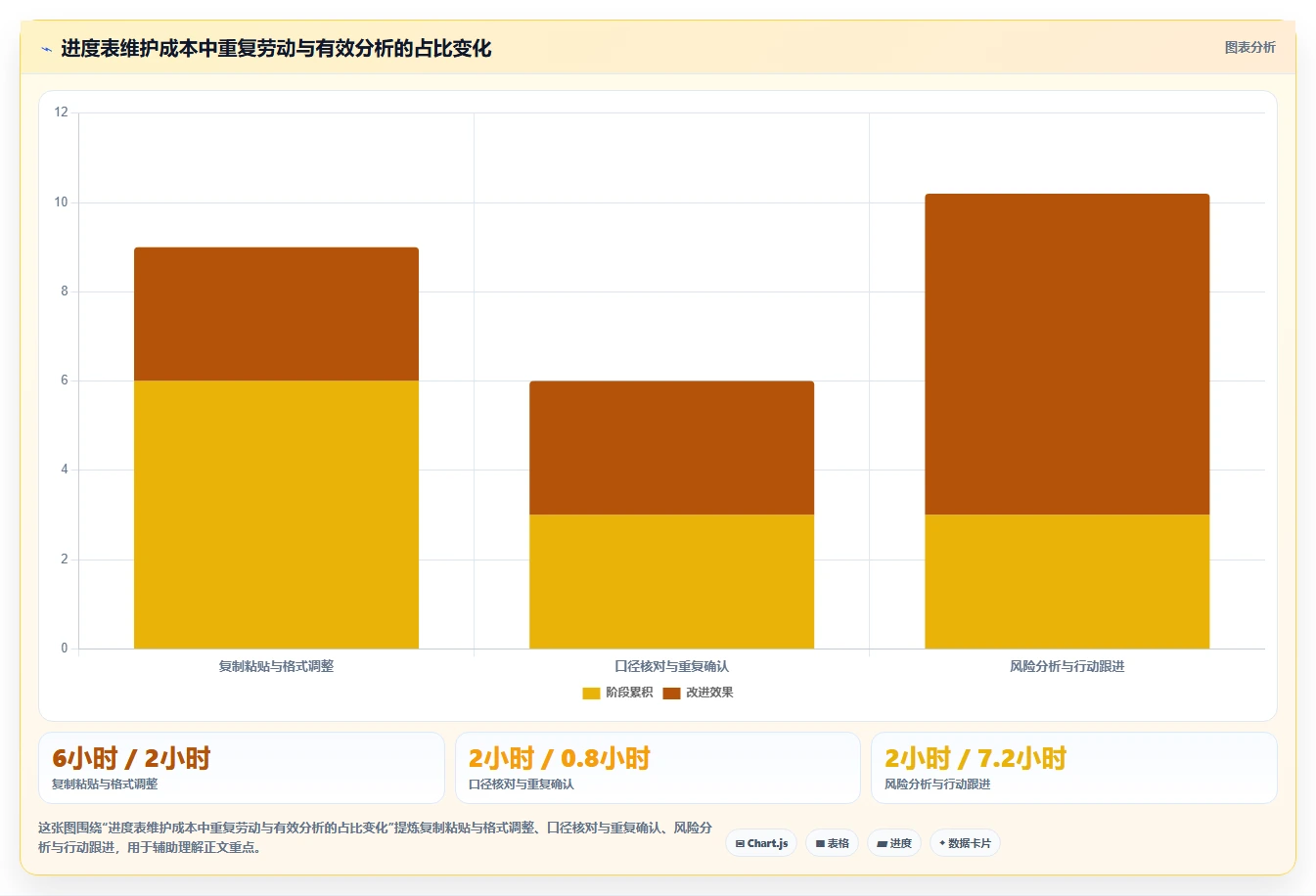Click yellow bar segment for 复制粘贴与格式调整
This screenshot has height=896, width=1316.
tap(276, 515)
